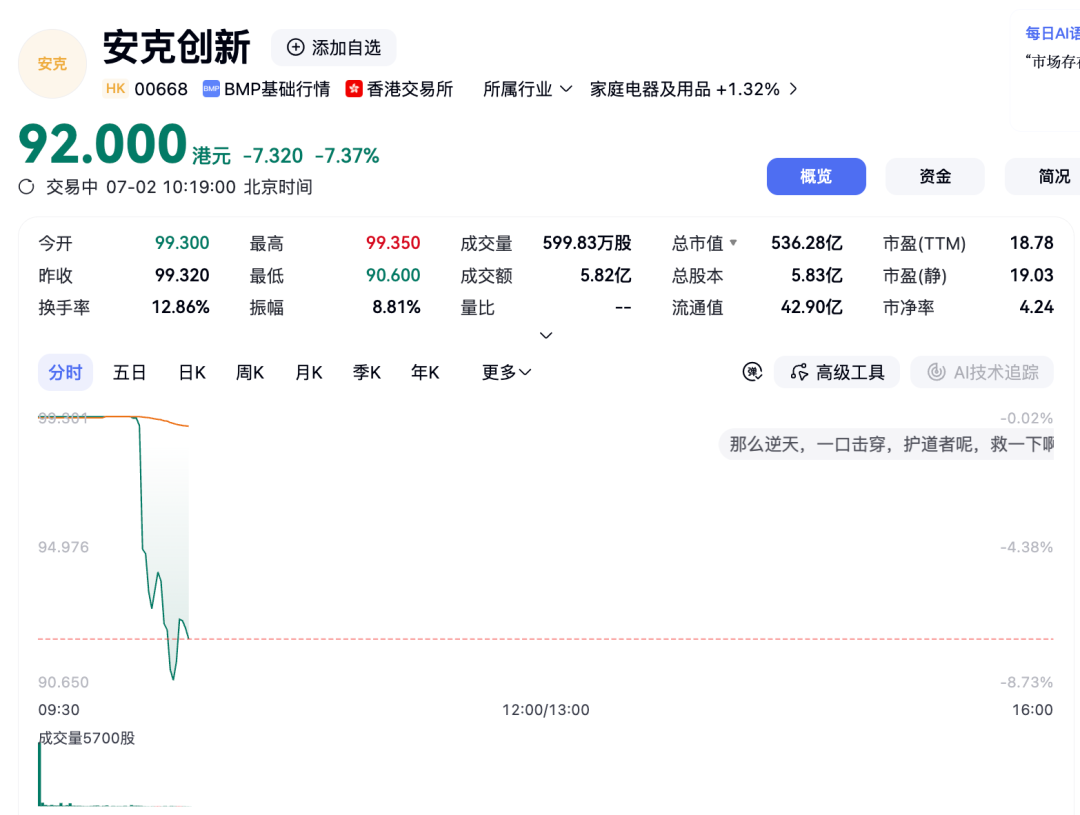Image resolution: width=1080 pixels, height=815 pixels.
Task: Click the 成交量 value 599.83万股
Action: click(587, 243)
